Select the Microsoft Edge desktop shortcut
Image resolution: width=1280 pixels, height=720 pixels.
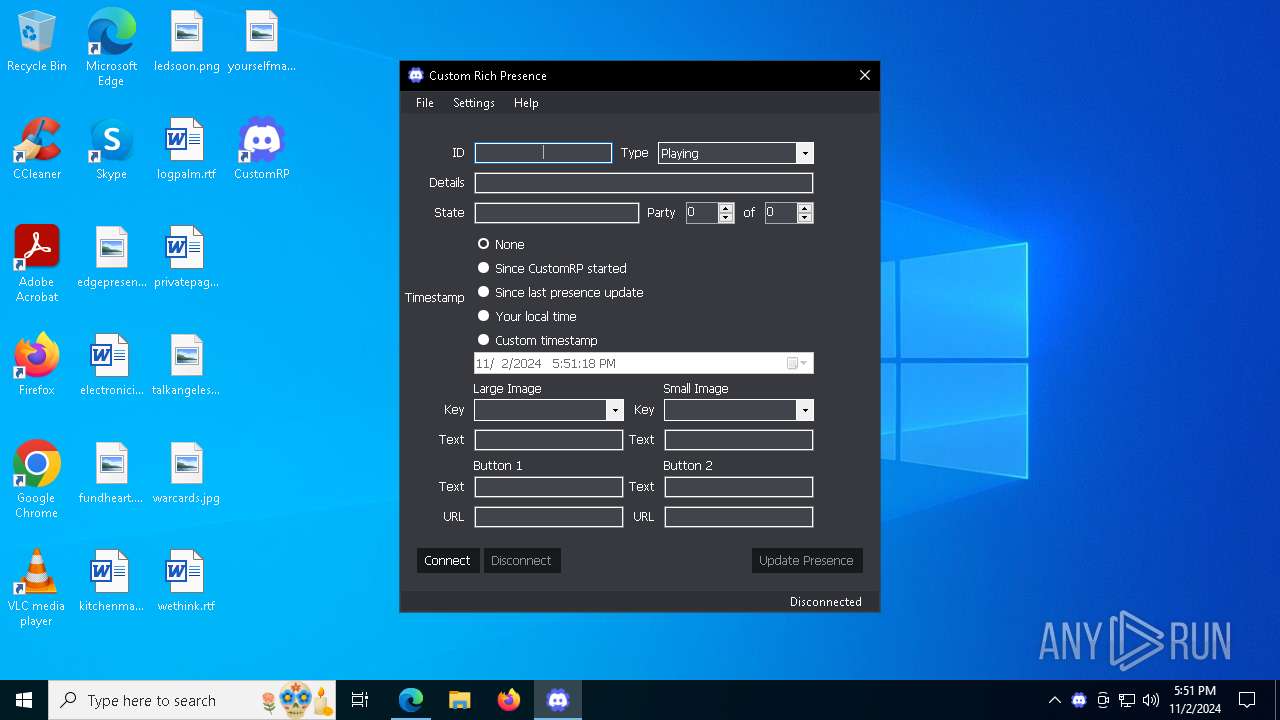point(111,48)
